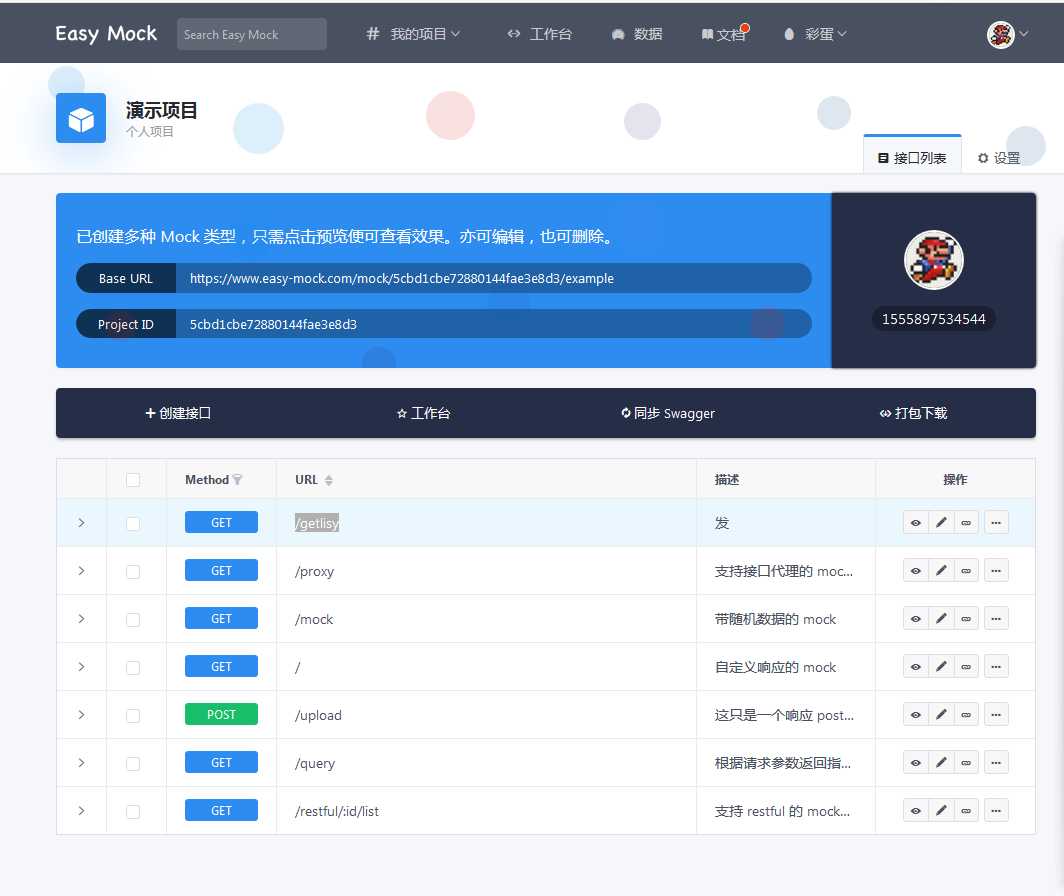Check the box for /proxy row
Image resolution: width=1064 pixels, height=896 pixels.
coord(133,572)
